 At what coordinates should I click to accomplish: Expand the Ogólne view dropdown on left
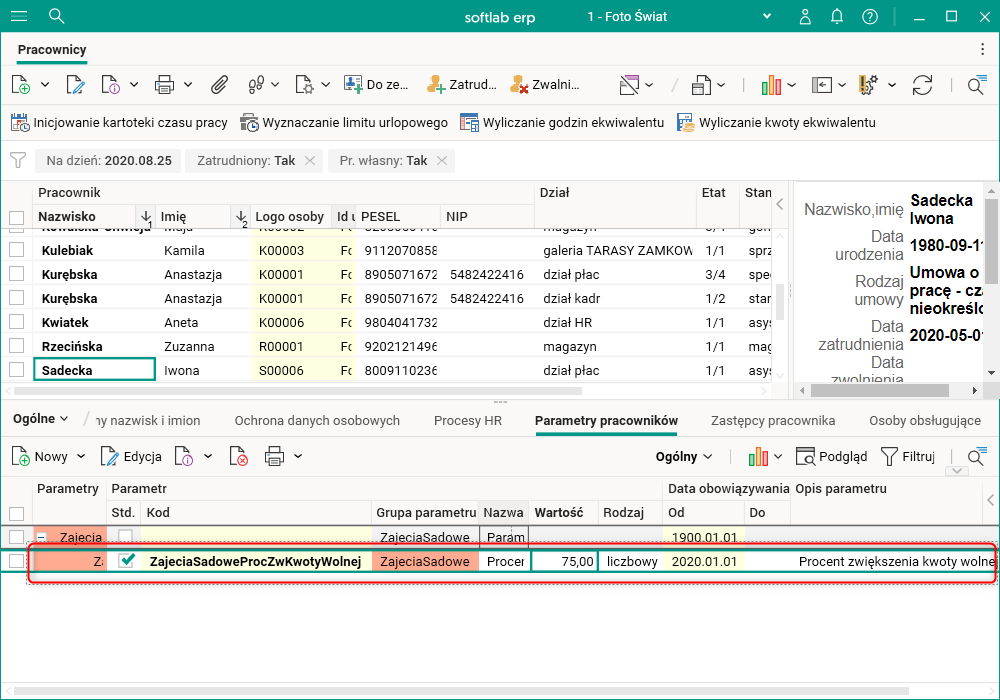[40, 420]
